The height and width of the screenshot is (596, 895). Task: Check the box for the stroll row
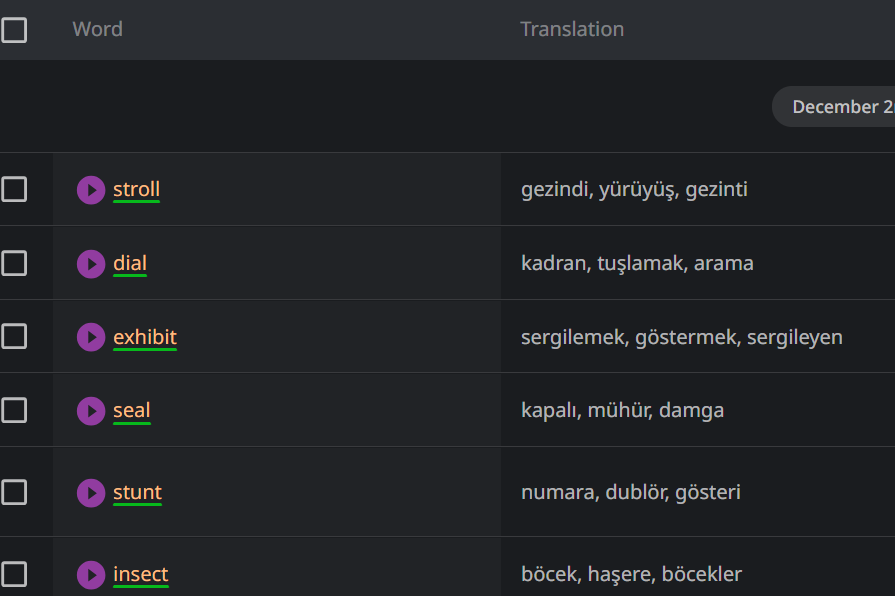[14, 189]
